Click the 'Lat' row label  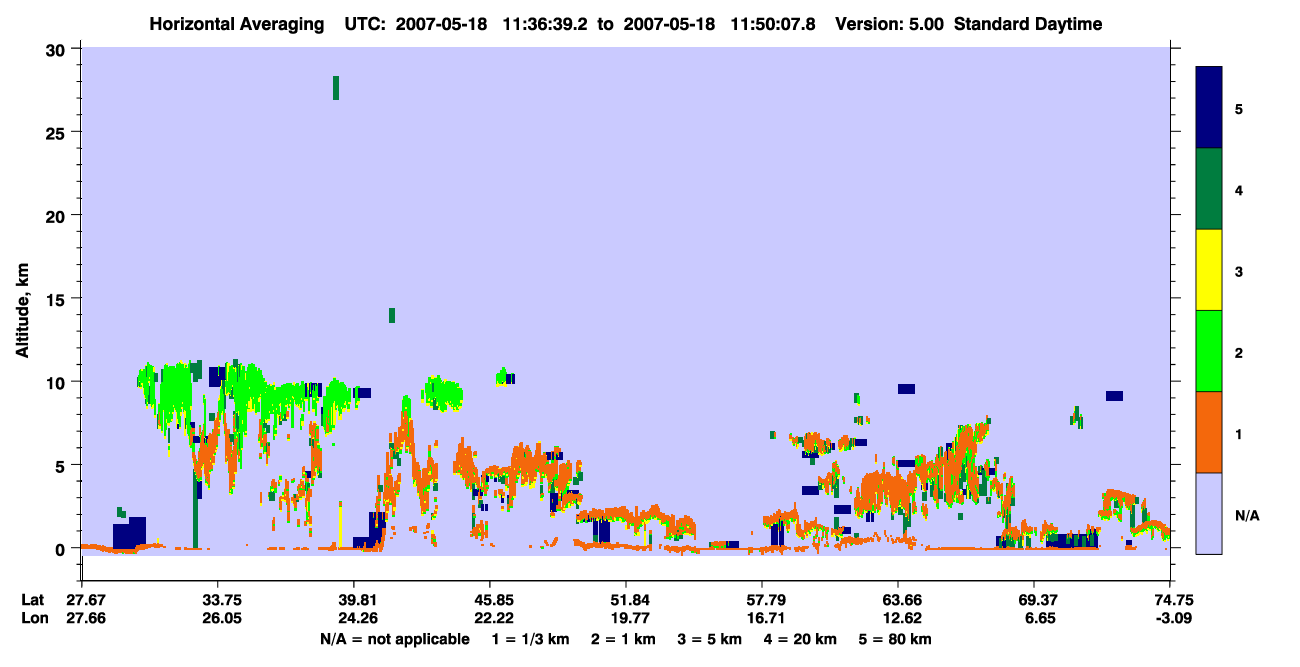(33, 600)
